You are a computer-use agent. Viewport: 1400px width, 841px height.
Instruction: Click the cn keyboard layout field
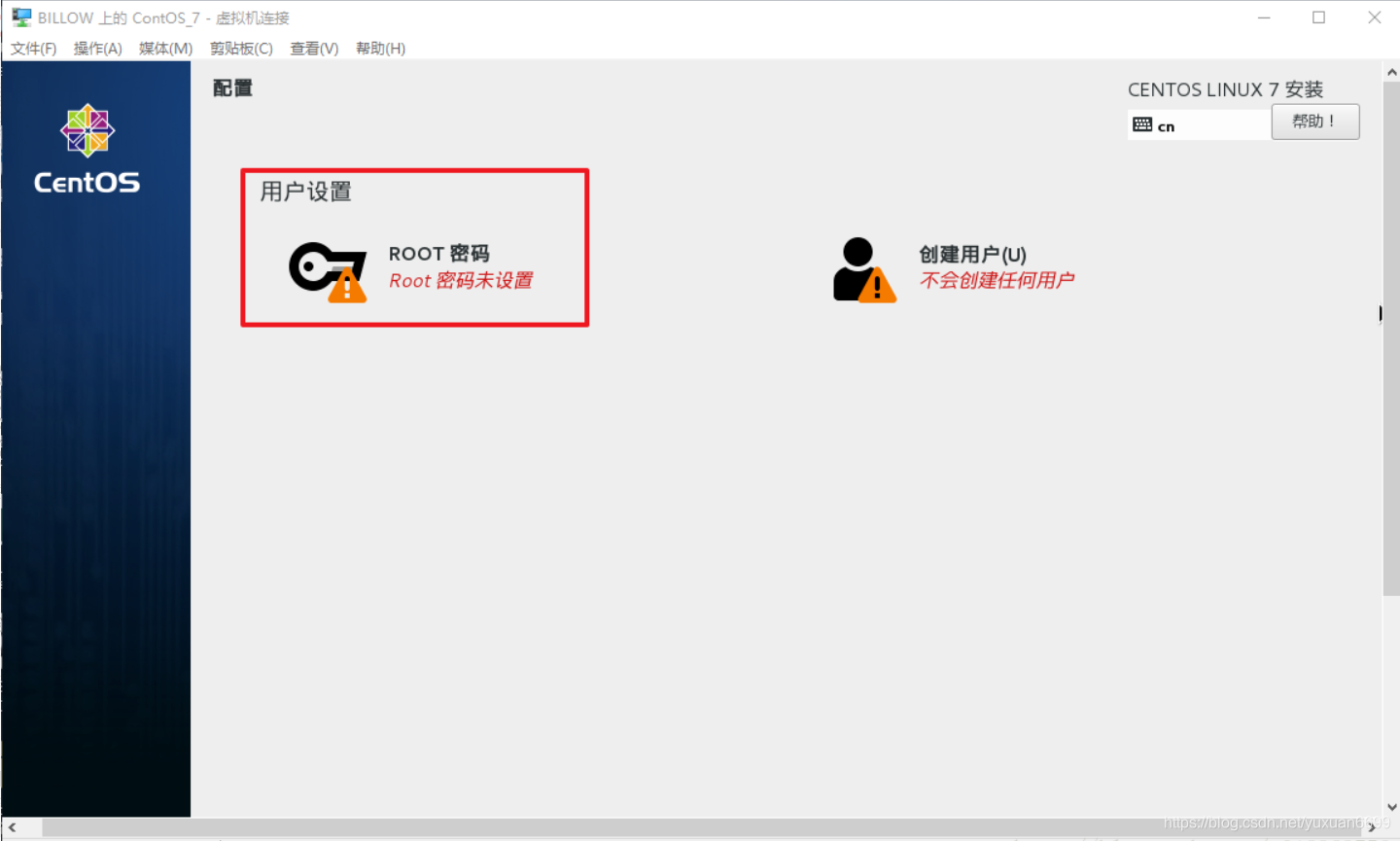click(x=1200, y=125)
